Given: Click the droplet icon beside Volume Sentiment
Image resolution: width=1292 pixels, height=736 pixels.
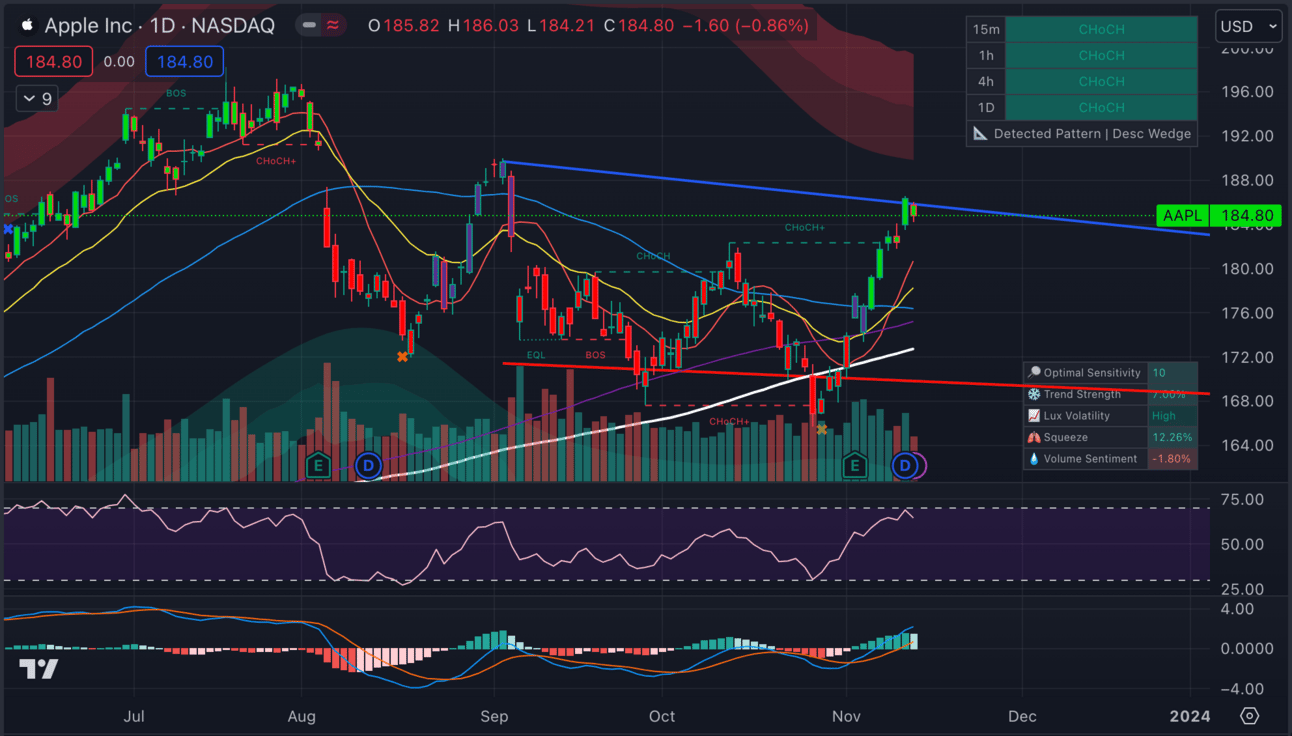Looking at the screenshot, I should [x=1034, y=459].
